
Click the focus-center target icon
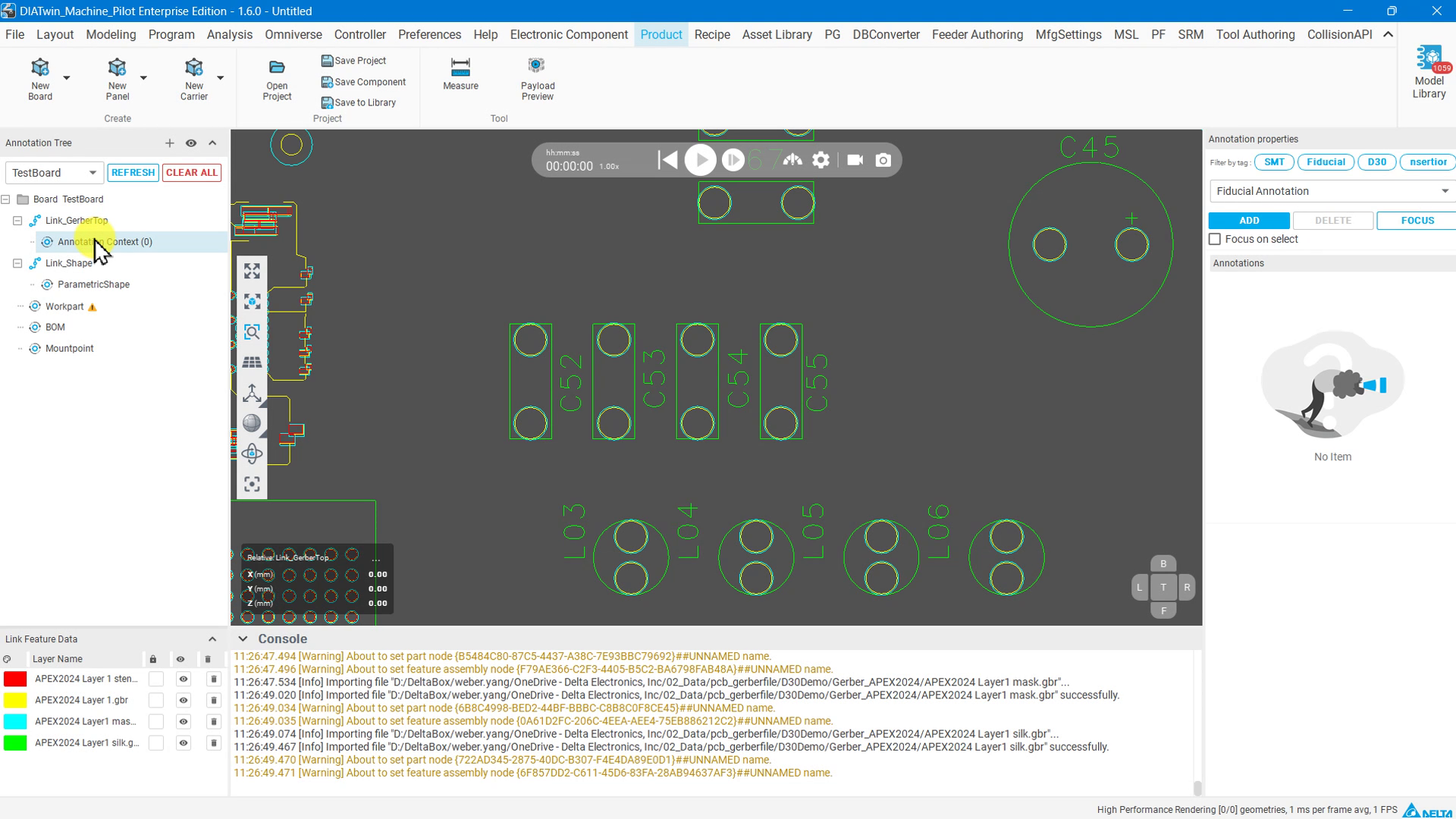tap(252, 484)
